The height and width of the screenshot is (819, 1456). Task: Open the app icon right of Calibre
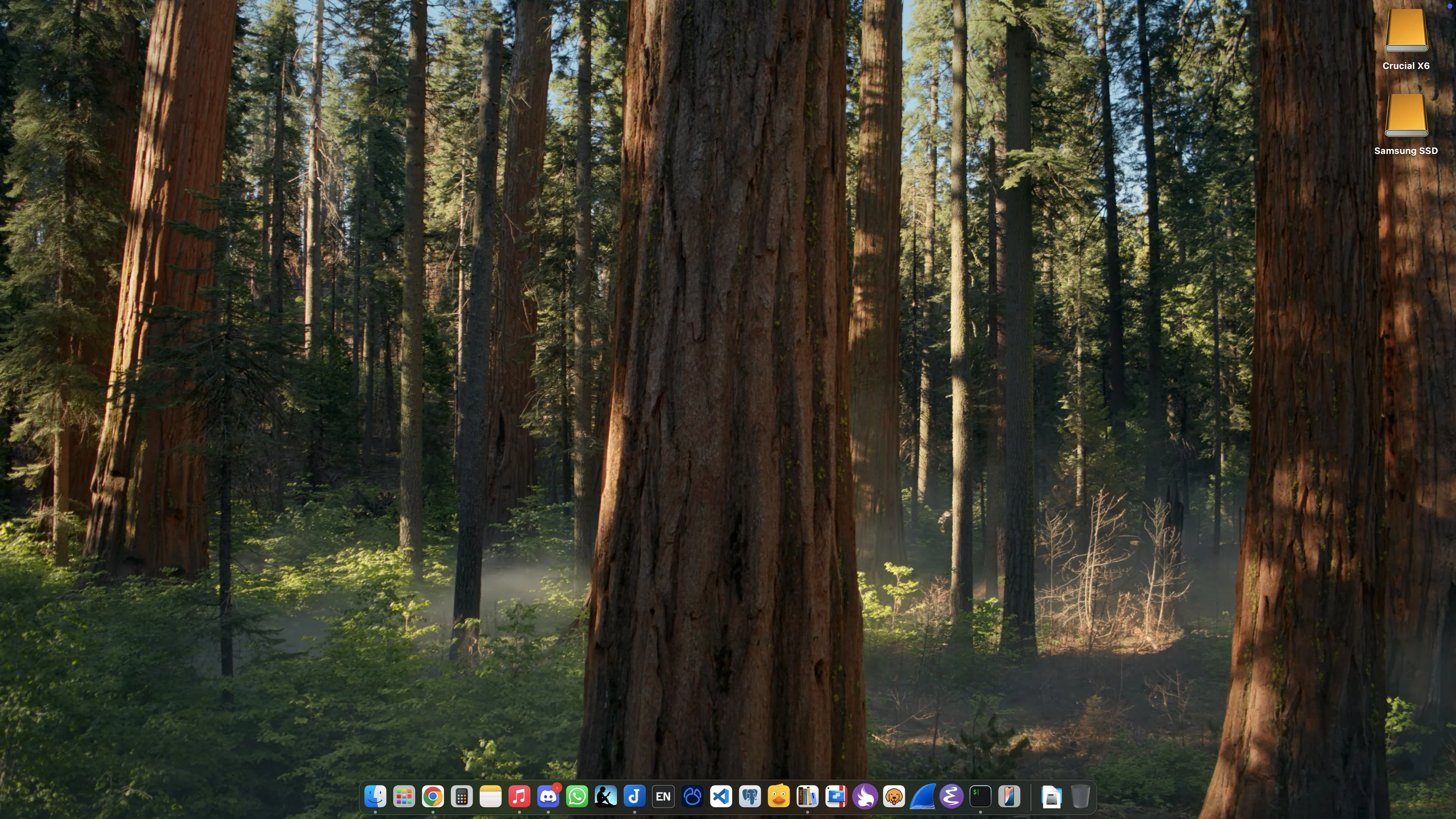pyautogui.click(x=836, y=797)
